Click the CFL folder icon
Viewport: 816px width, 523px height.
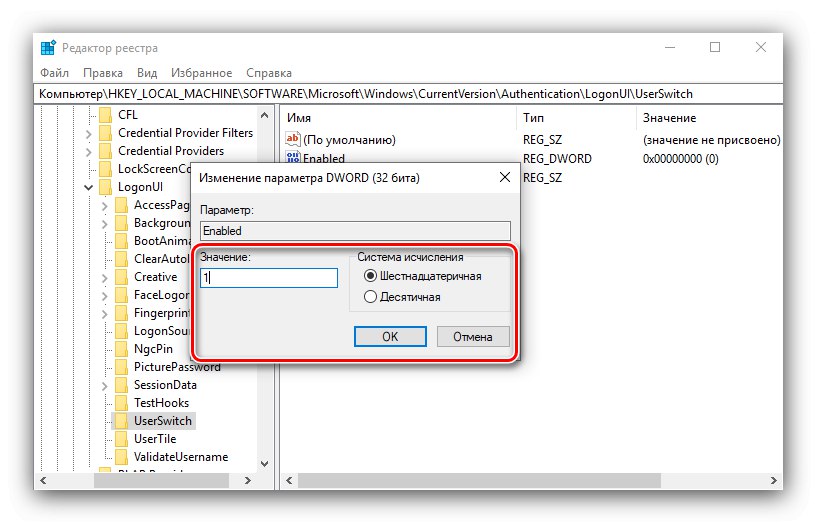(x=106, y=114)
